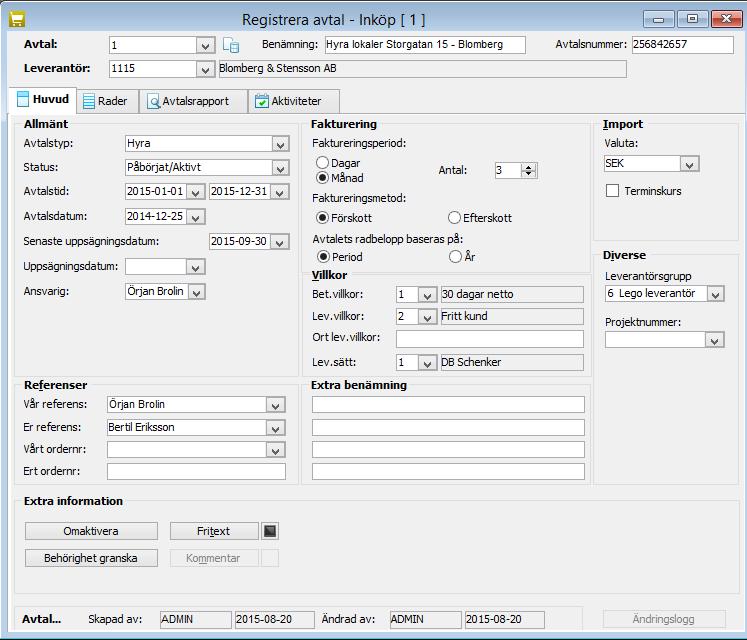
Task: Expand the Leverantör dropdown
Action: 205,70
